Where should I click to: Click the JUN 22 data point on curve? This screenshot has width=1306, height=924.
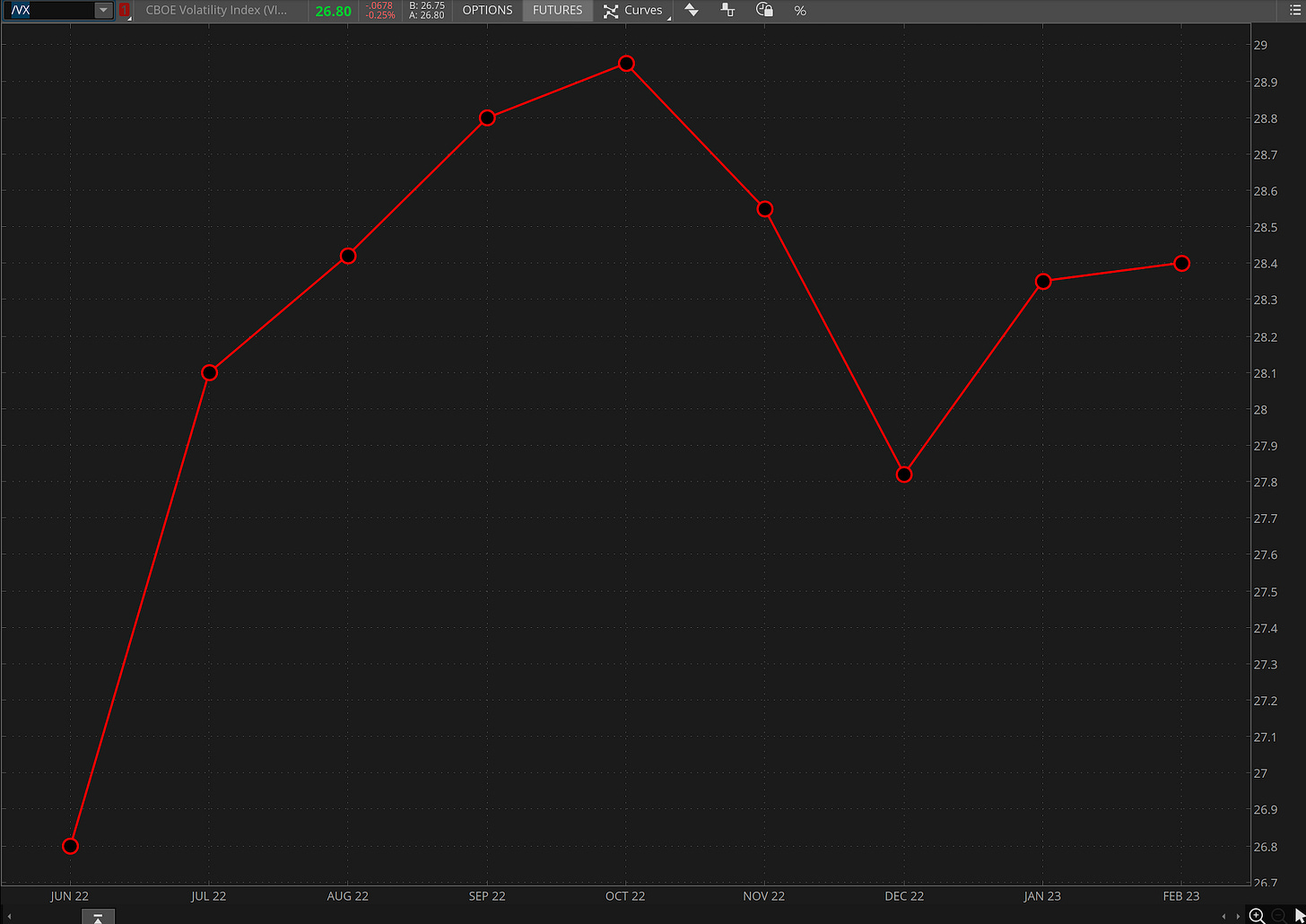click(x=71, y=846)
